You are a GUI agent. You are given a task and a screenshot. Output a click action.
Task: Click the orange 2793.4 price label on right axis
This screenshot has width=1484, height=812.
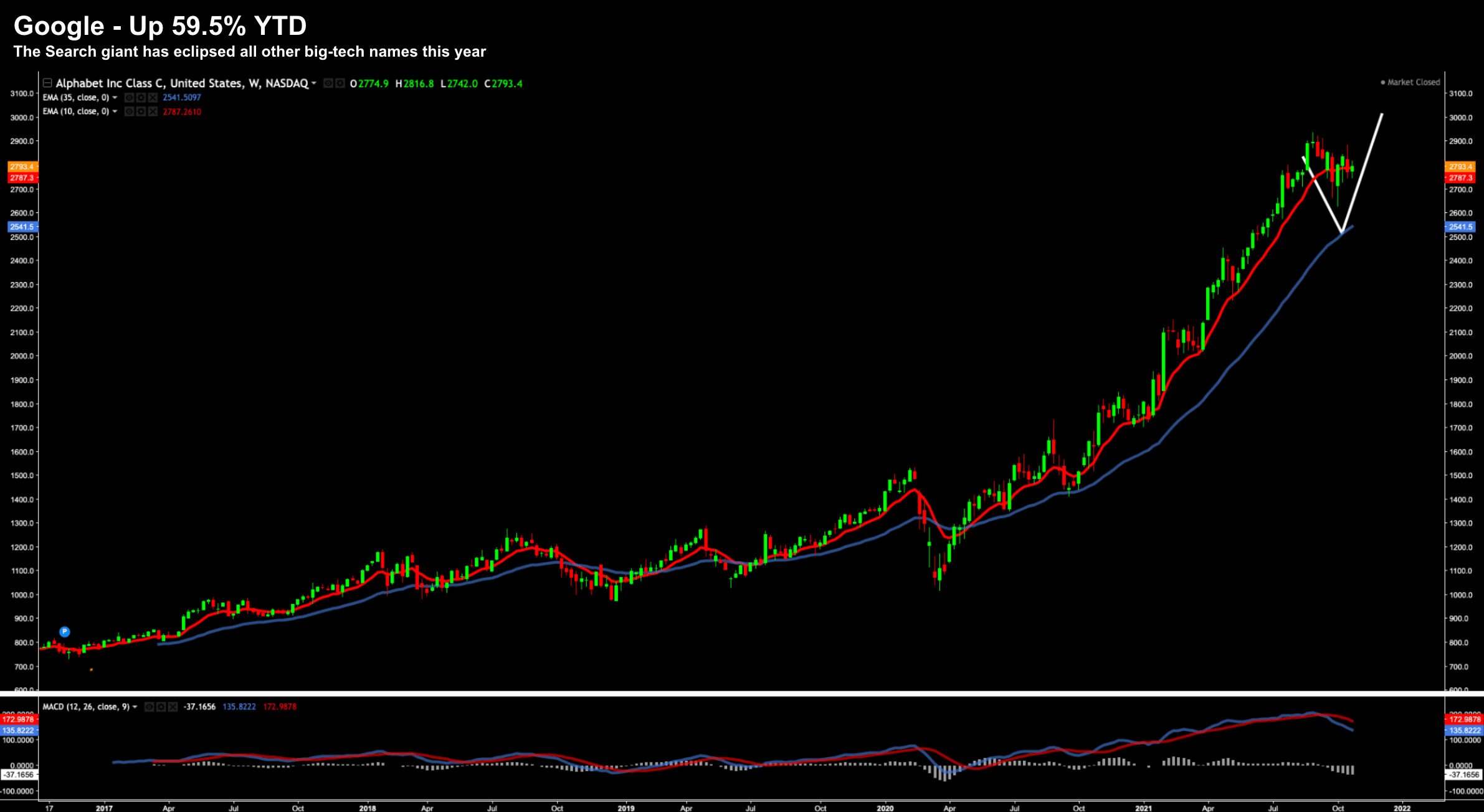(x=1460, y=167)
